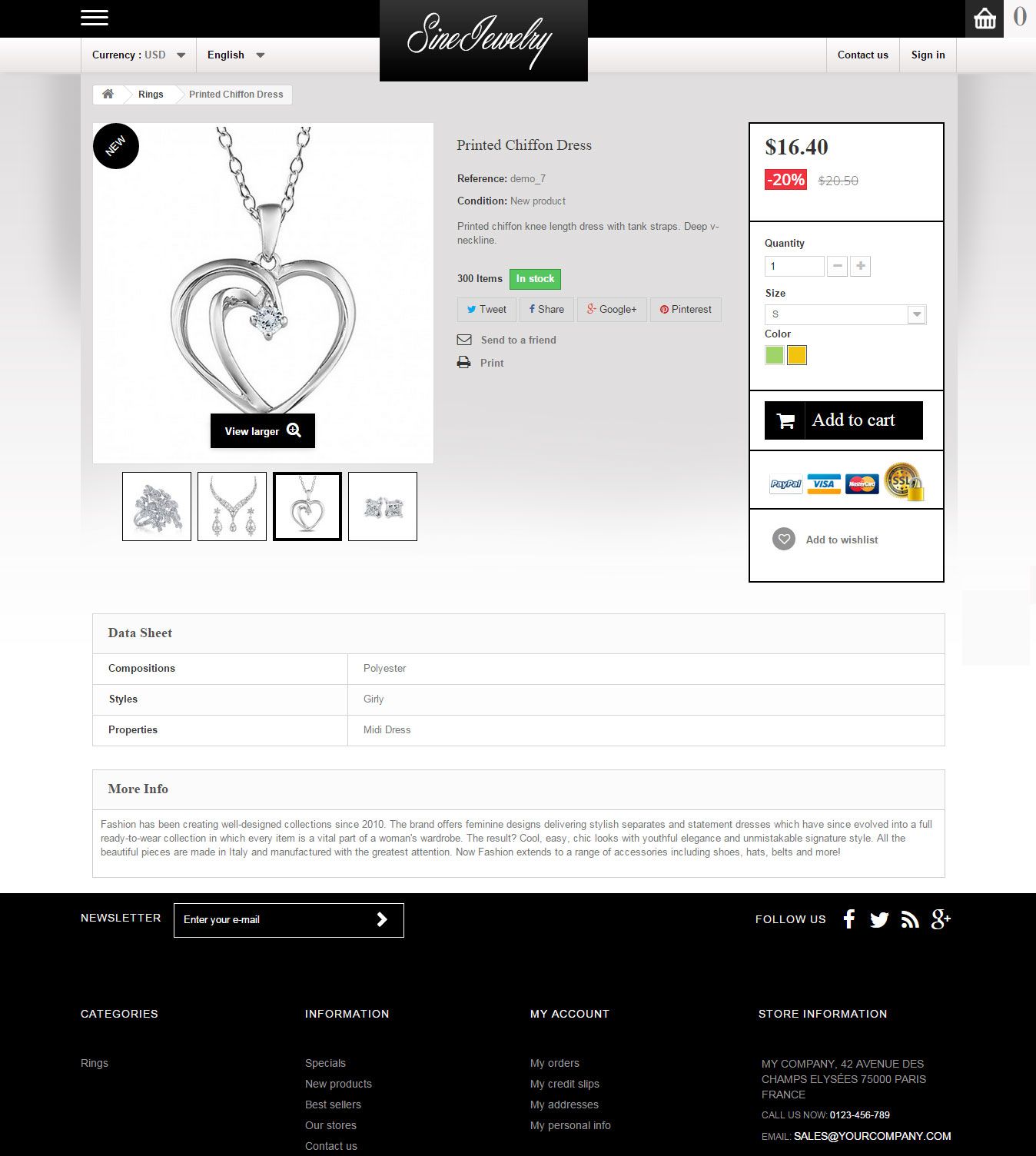Expand the Currency USD dropdown
The image size is (1036, 1156).
[138, 55]
